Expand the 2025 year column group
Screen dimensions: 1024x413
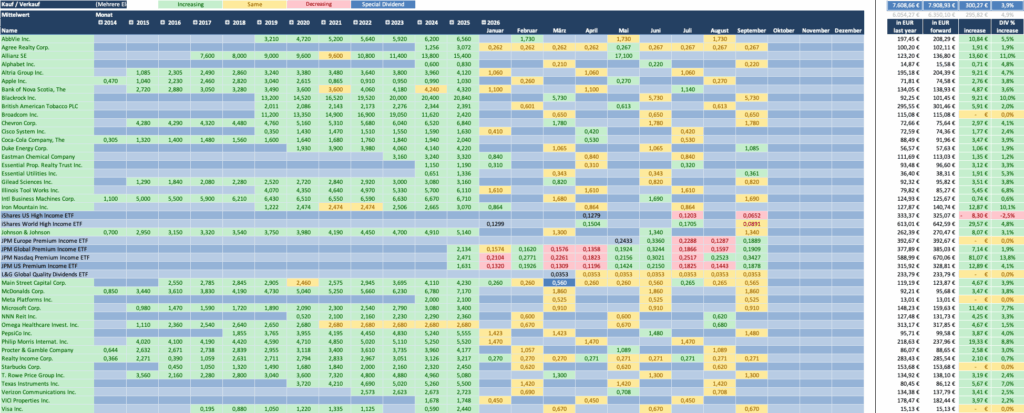pos(452,22)
